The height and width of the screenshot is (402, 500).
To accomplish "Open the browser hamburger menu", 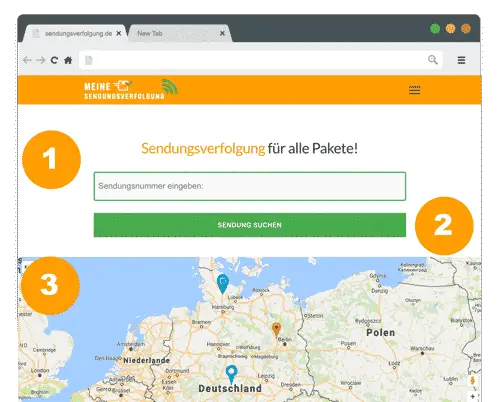I will pos(461,60).
